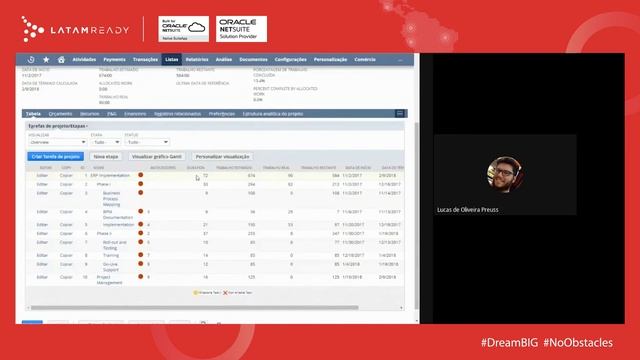Click the right arrow of horizontal scrollbar

pos(402,308)
